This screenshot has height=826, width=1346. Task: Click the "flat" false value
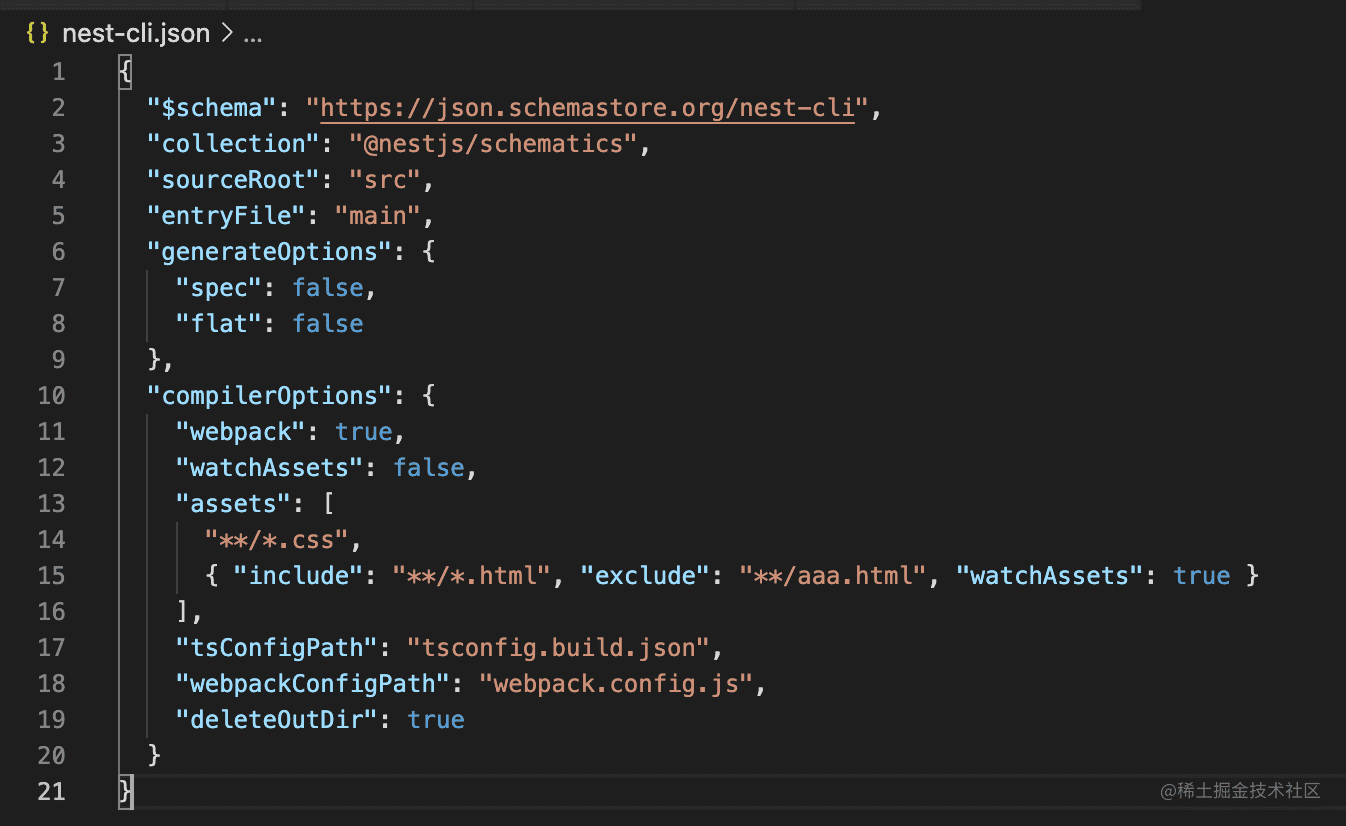click(327, 324)
